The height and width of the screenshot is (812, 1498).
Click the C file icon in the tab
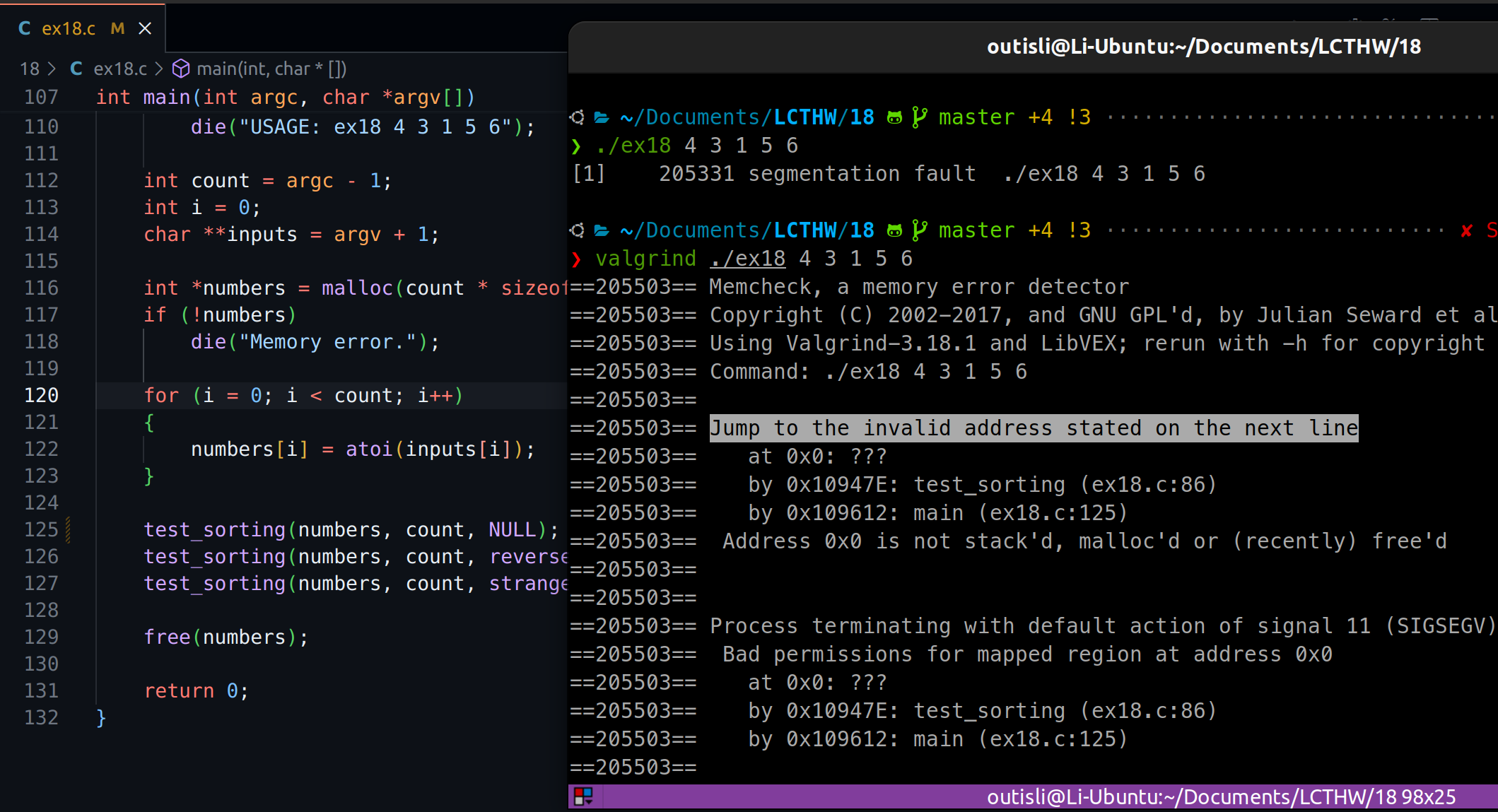pyautogui.click(x=25, y=28)
